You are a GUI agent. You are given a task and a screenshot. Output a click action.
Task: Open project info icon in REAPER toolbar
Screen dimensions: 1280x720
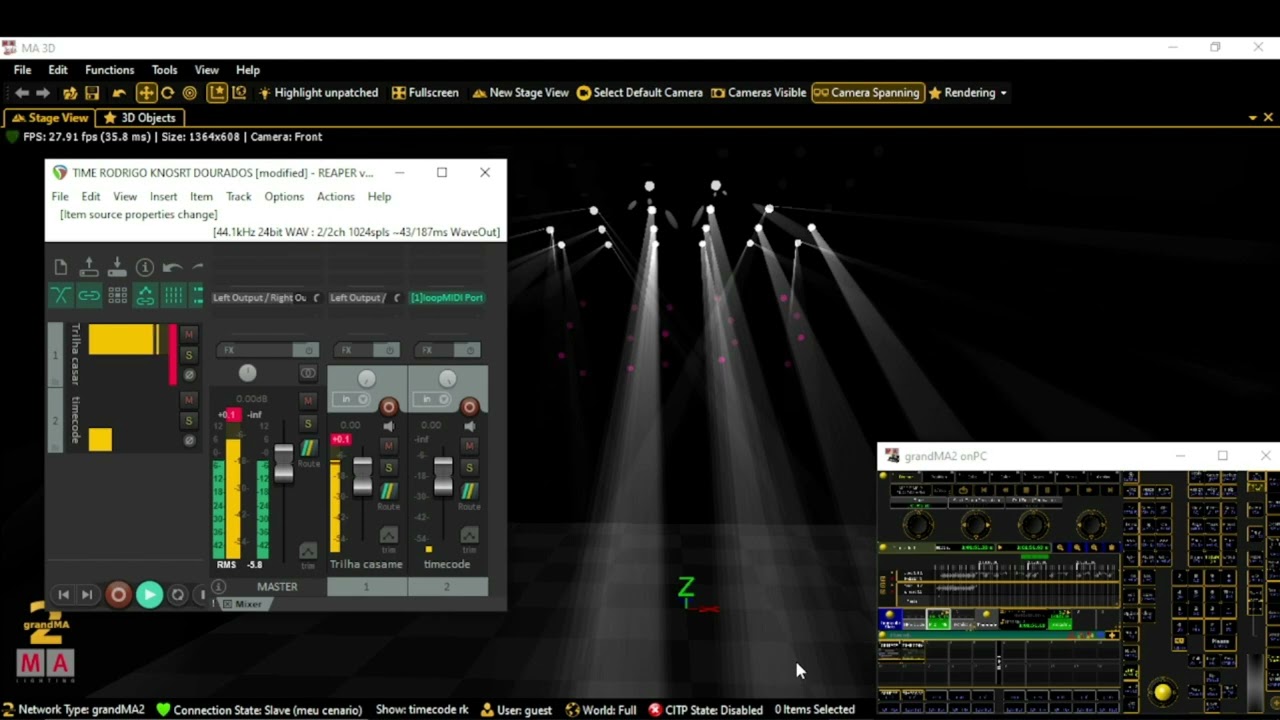click(145, 267)
